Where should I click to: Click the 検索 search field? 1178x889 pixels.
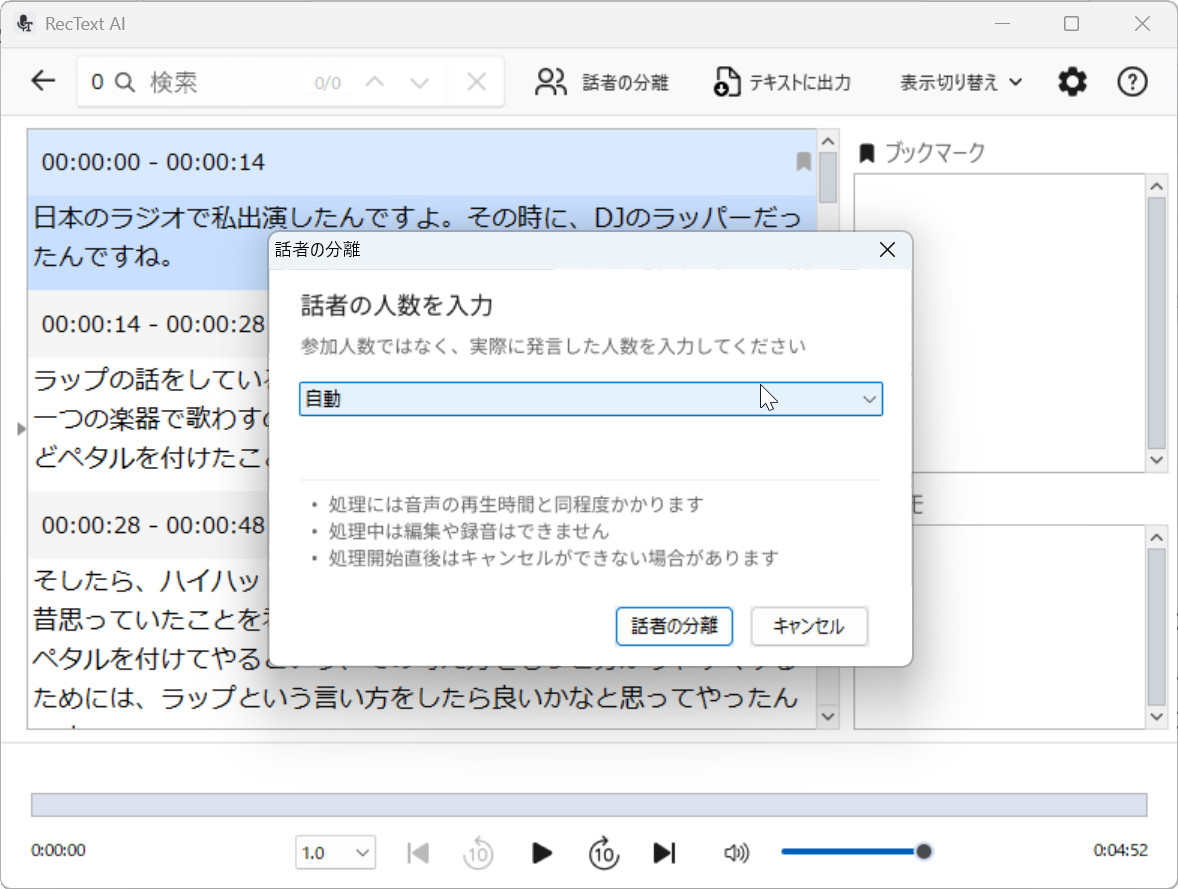[x=225, y=82]
